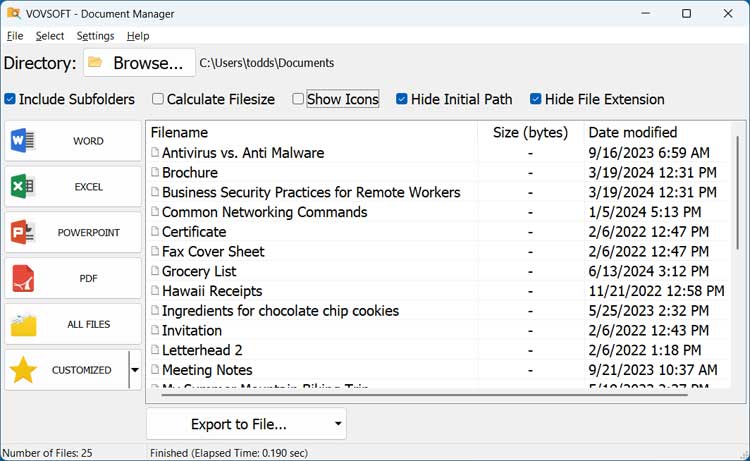
Task: Enable Show Icons checkbox
Action: [x=298, y=99]
